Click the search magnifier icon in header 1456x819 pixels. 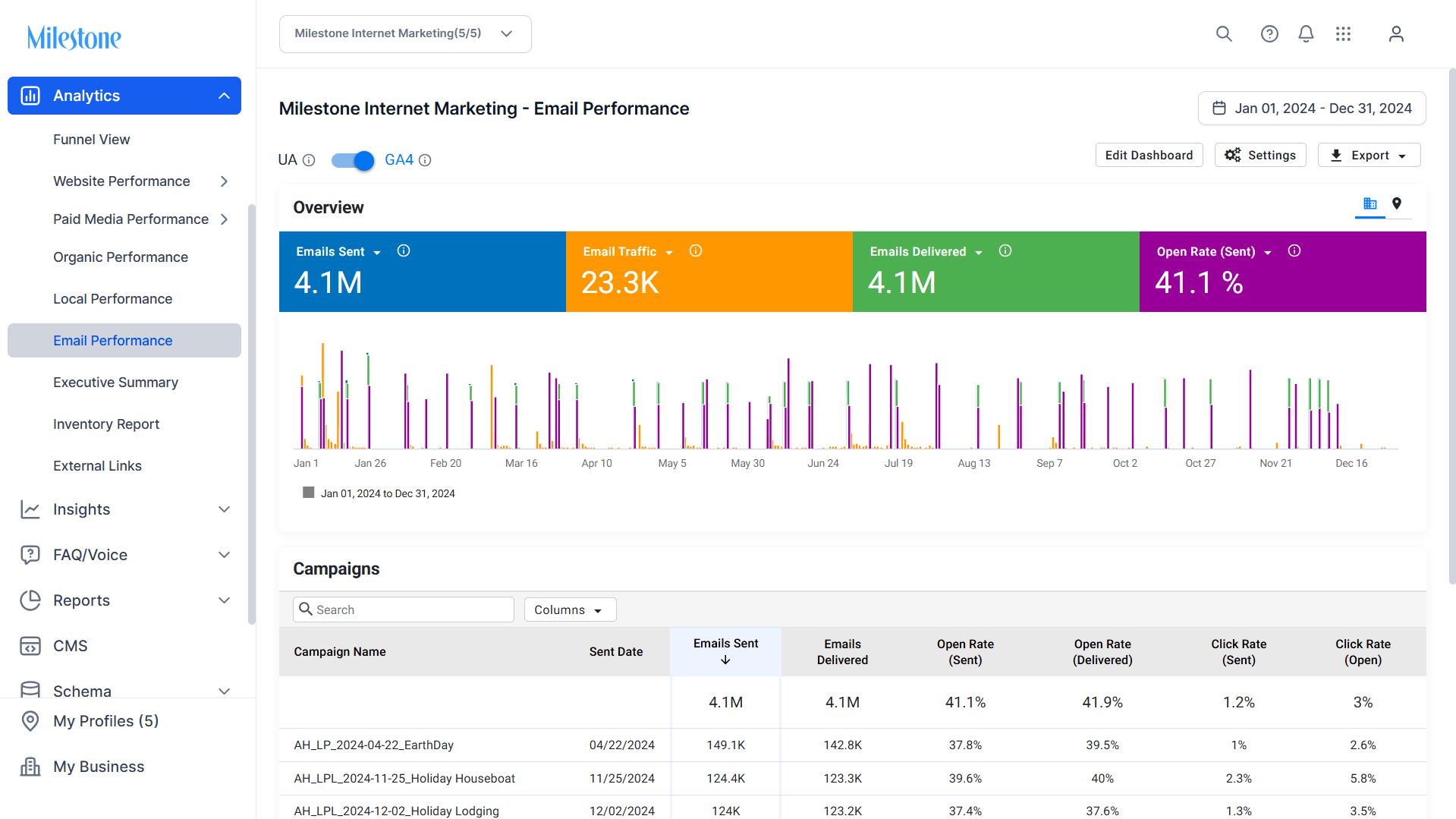tap(1224, 33)
